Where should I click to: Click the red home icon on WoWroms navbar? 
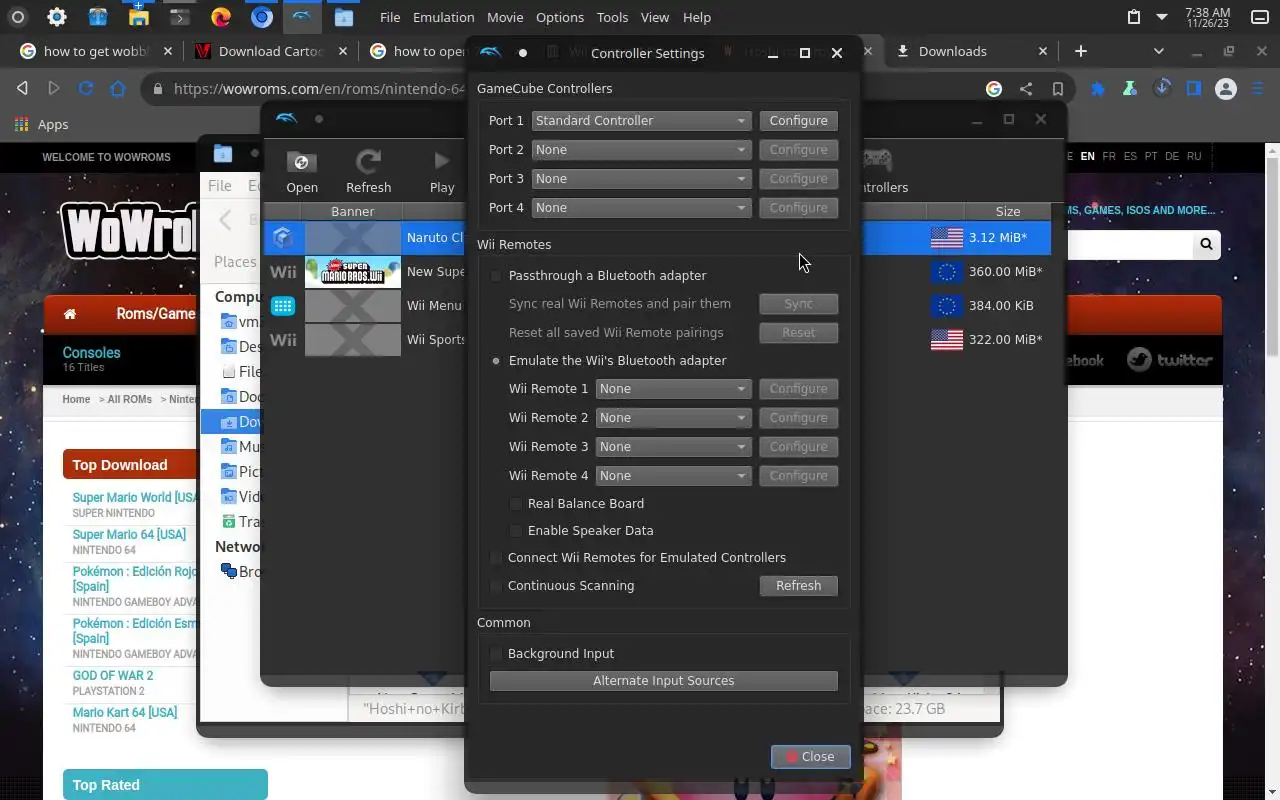pyautogui.click(x=69, y=314)
